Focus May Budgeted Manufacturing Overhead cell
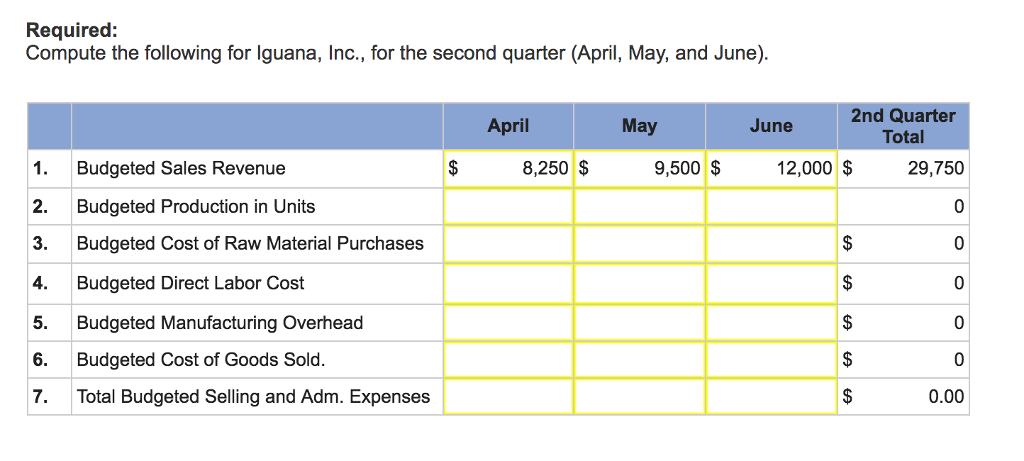The image size is (1024, 461). point(639,323)
